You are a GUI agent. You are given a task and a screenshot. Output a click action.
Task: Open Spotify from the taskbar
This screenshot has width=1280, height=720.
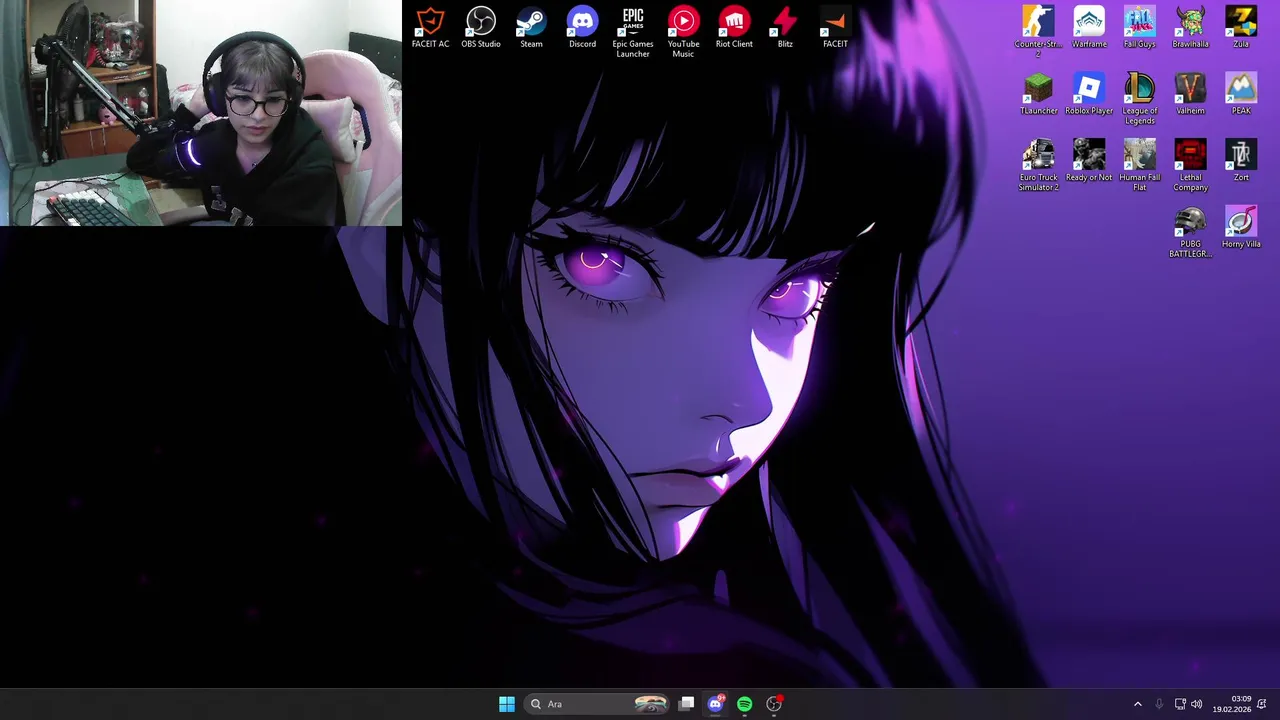point(744,704)
